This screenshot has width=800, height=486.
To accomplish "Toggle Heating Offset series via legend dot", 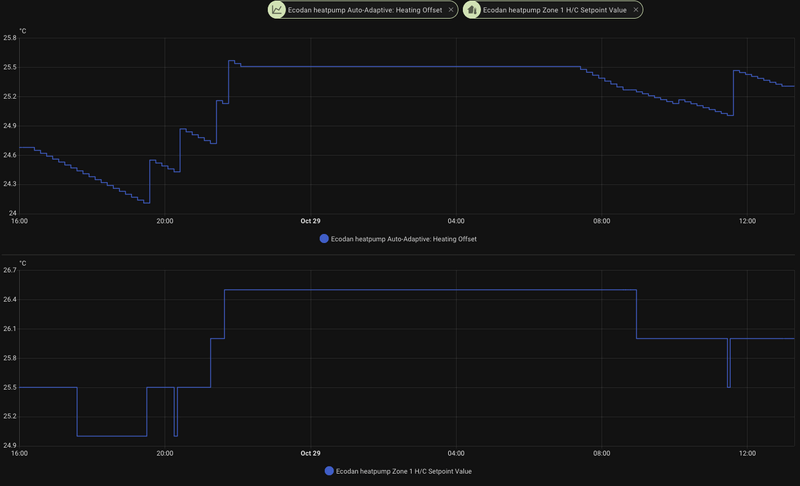I will point(324,239).
